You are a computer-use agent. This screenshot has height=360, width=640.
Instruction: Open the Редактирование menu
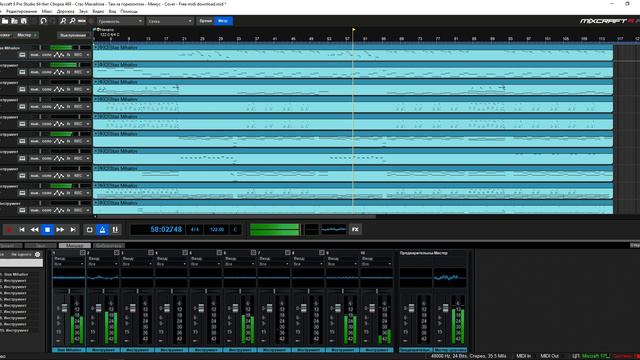21,11
